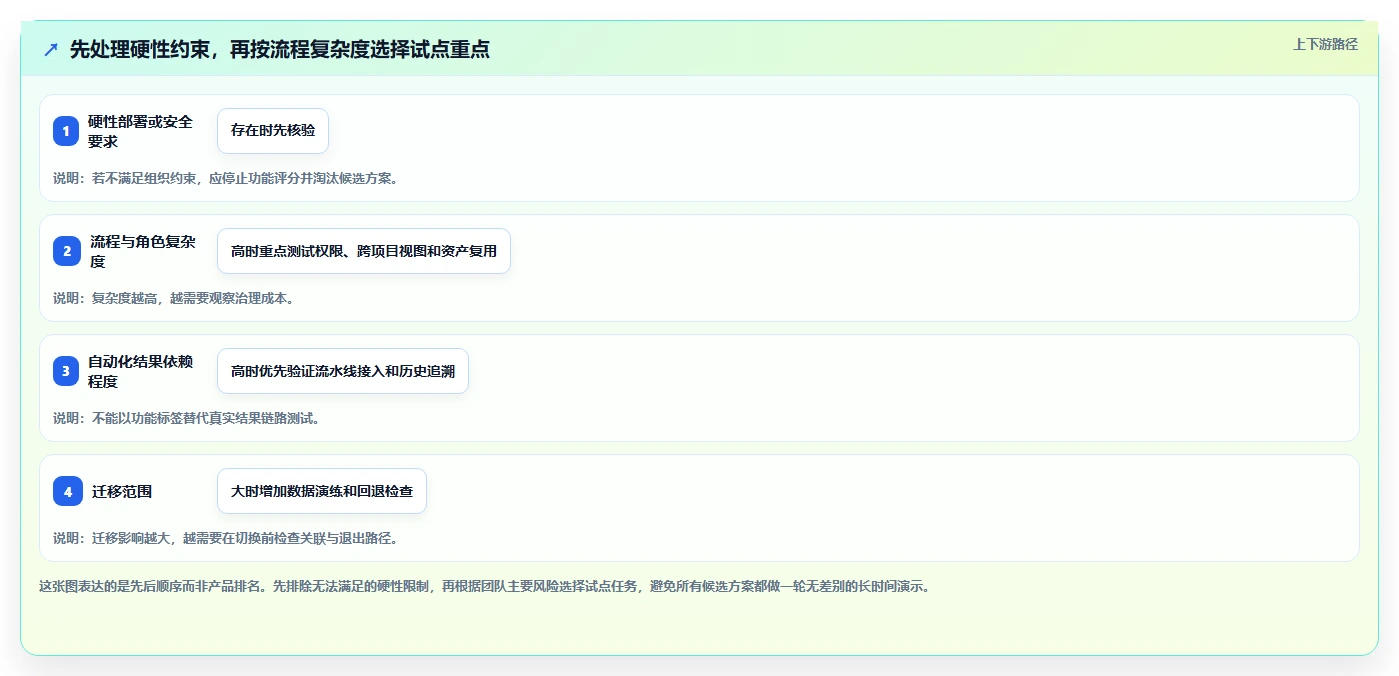Click the note 若不满足组织约束，应停止功能评分
The height and width of the screenshot is (676, 1399).
(226, 178)
